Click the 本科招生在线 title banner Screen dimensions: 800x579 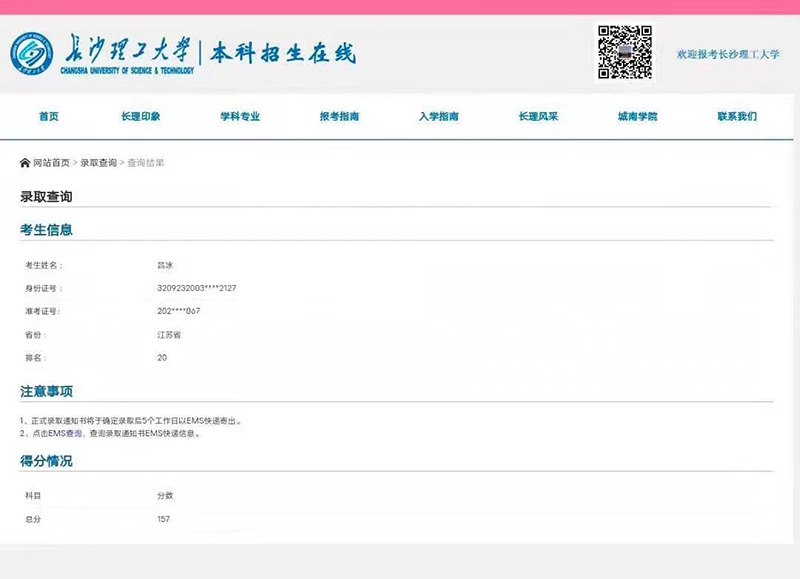(x=283, y=53)
